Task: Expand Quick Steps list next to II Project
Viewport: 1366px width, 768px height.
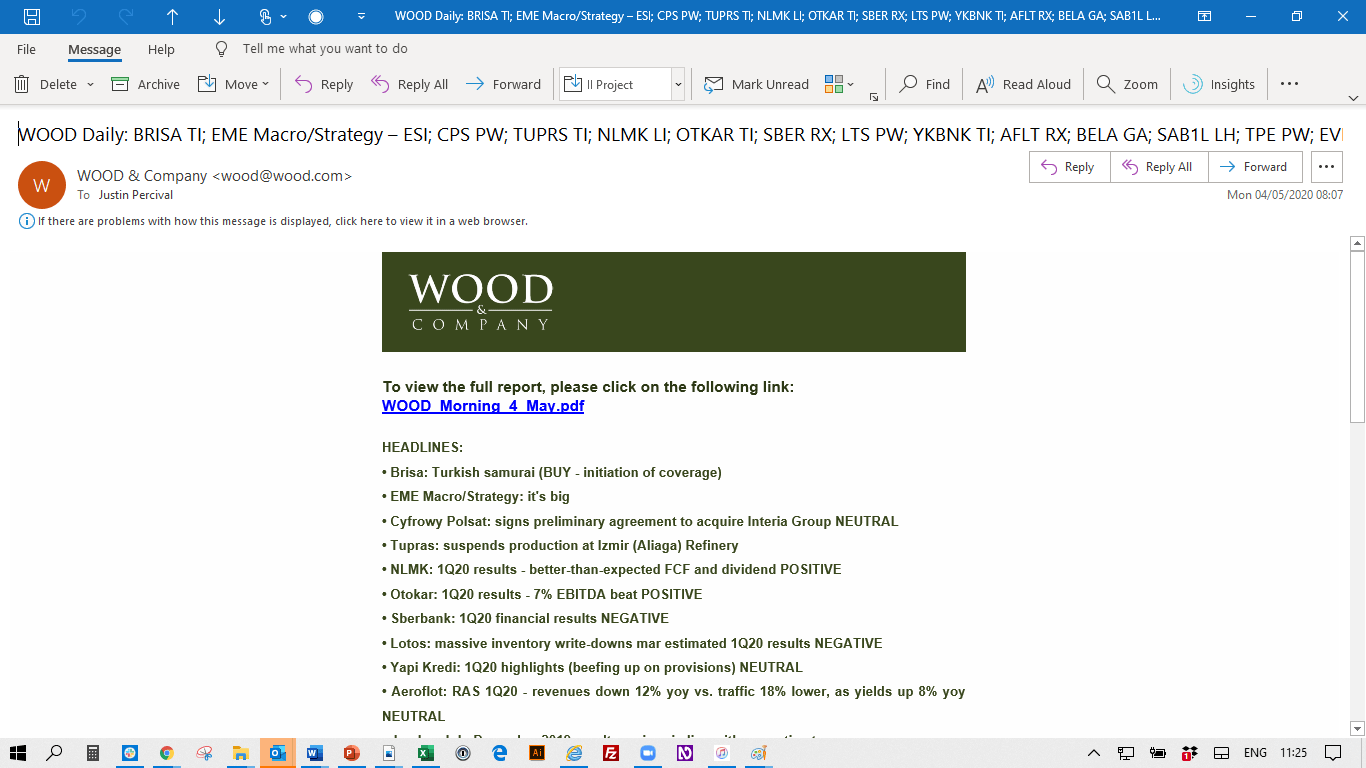Action: tap(678, 85)
